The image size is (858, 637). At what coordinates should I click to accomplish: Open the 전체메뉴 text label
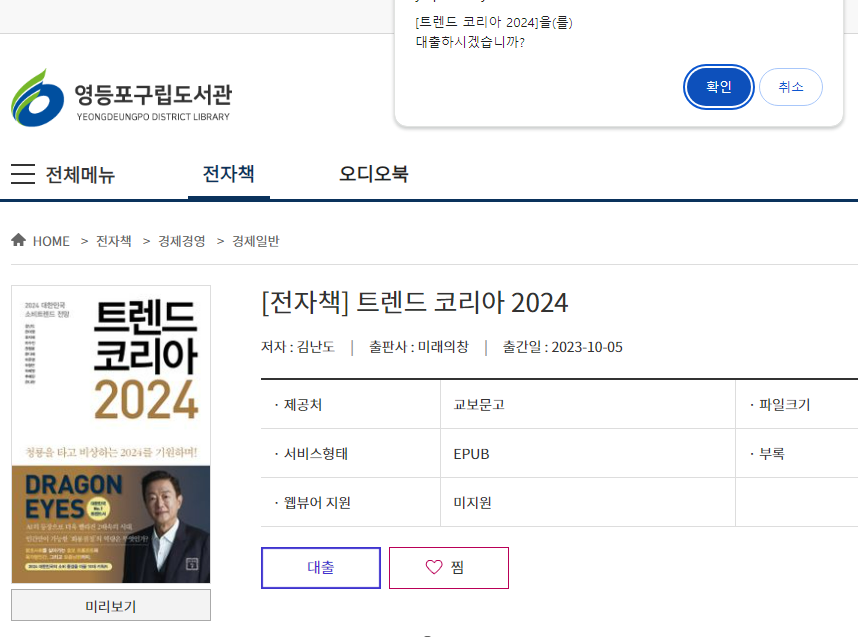(80, 175)
